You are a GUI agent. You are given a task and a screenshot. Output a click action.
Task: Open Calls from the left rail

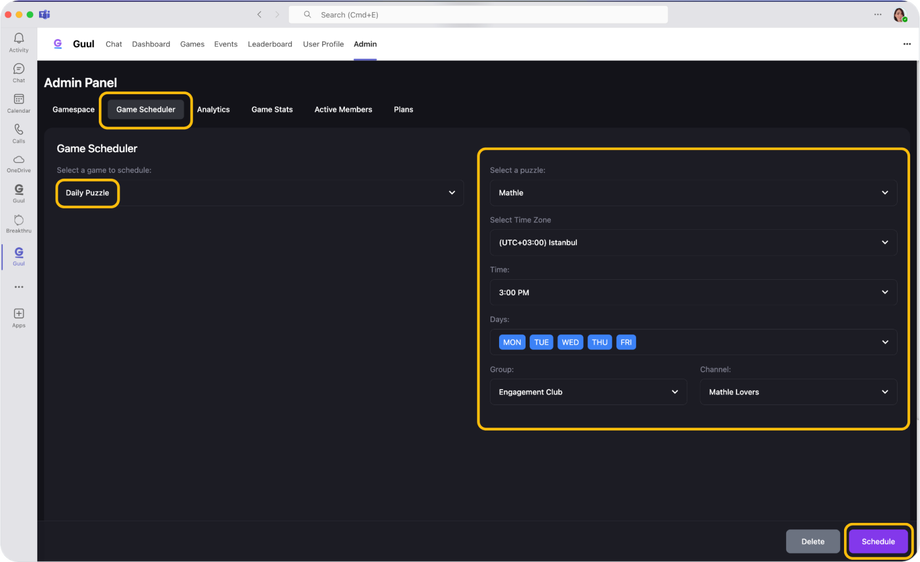(x=18, y=133)
